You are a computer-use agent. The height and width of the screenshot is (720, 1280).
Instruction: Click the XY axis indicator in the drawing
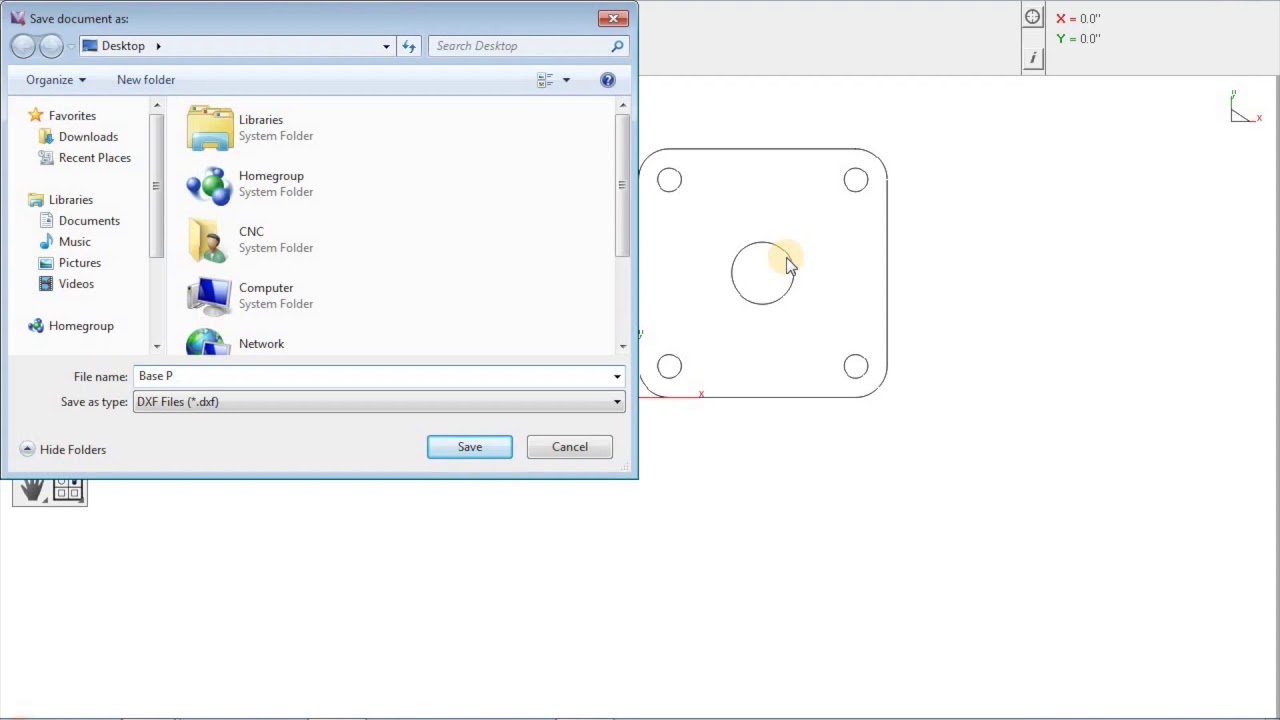click(1244, 108)
